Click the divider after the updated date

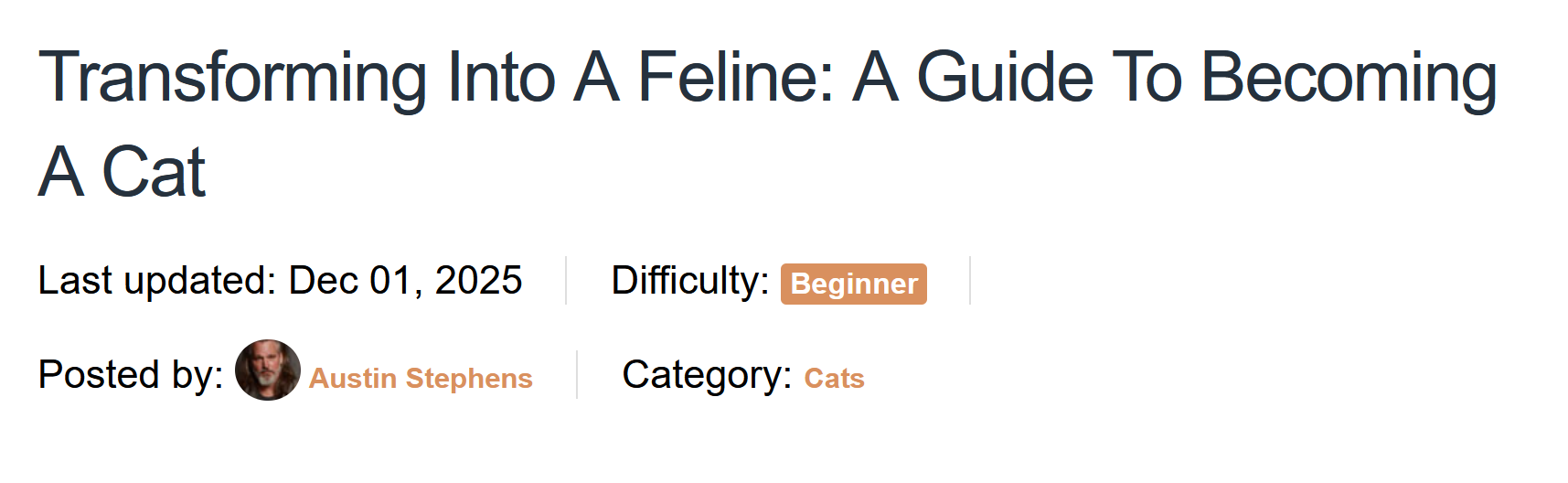click(x=566, y=281)
